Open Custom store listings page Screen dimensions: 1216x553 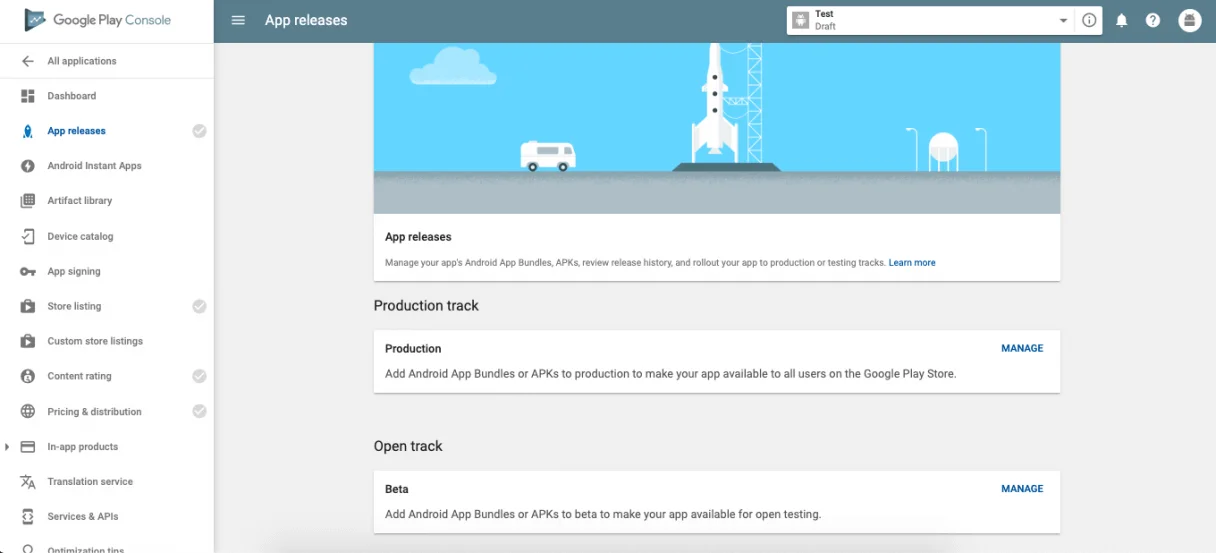[x=95, y=341]
